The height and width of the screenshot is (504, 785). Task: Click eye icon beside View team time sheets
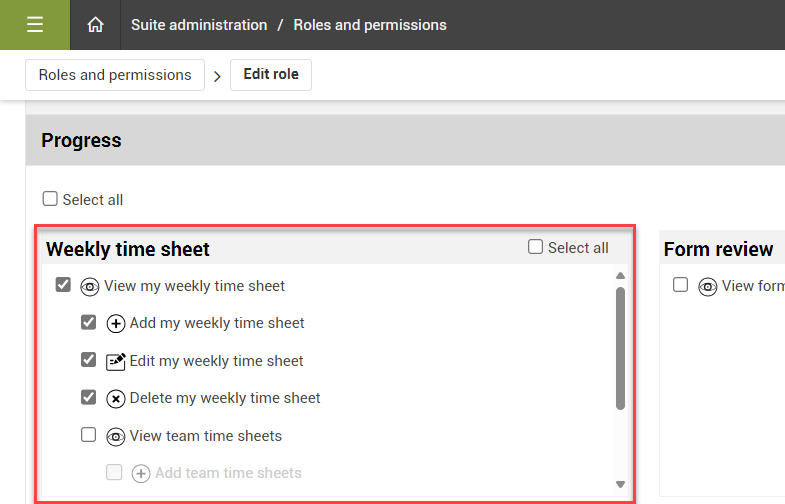coord(116,436)
